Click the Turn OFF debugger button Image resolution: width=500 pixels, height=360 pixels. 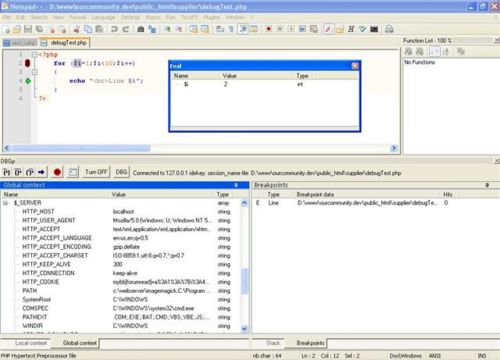click(x=96, y=172)
